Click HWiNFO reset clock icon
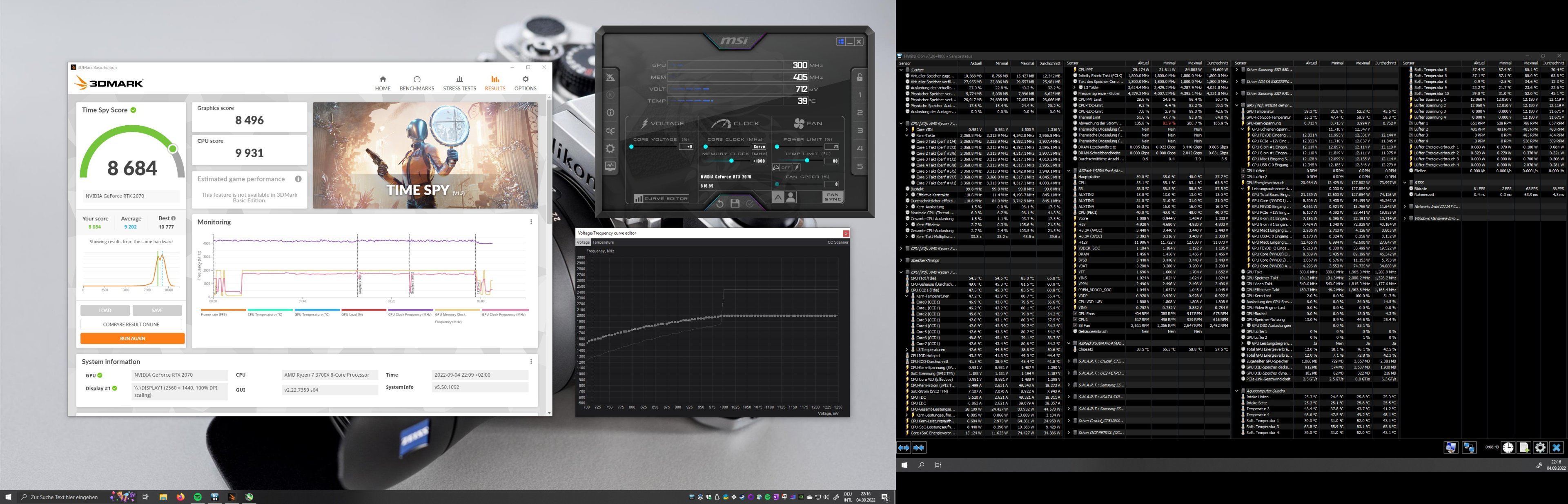This screenshot has height=504, width=1568. [1508, 447]
